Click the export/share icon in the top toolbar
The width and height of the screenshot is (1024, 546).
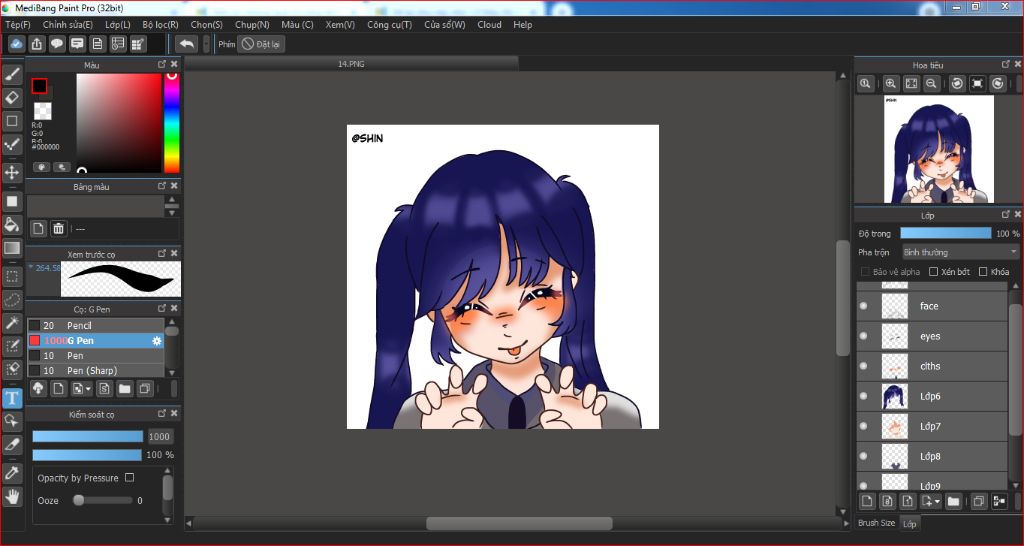(37, 44)
